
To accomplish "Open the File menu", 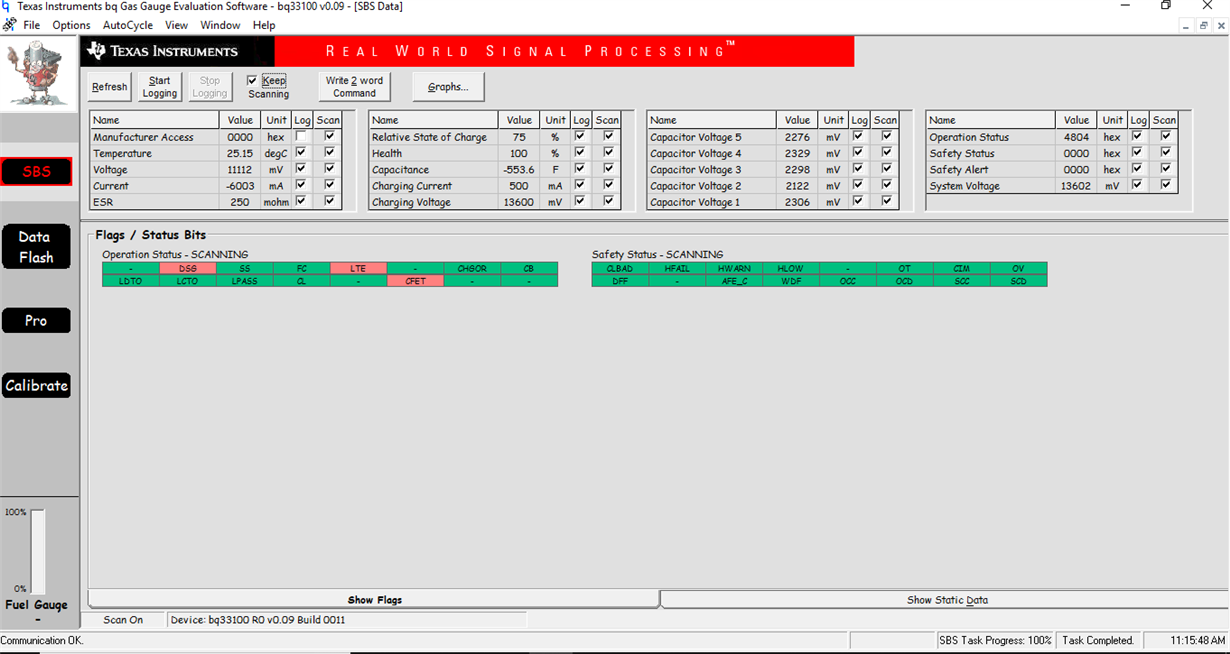I will (x=32, y=25).
